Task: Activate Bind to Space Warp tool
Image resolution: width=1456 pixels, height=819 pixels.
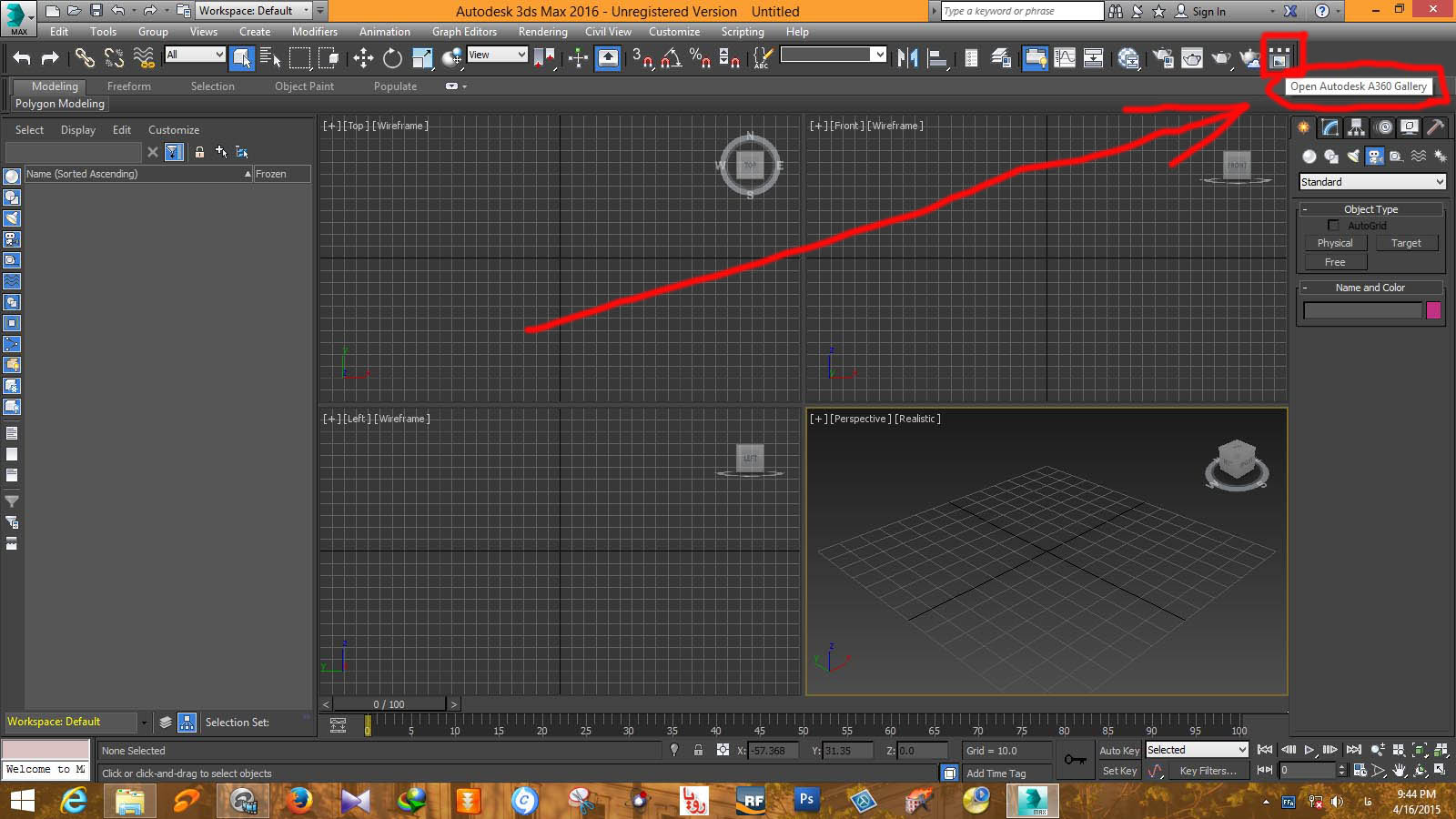Action: 144,58
